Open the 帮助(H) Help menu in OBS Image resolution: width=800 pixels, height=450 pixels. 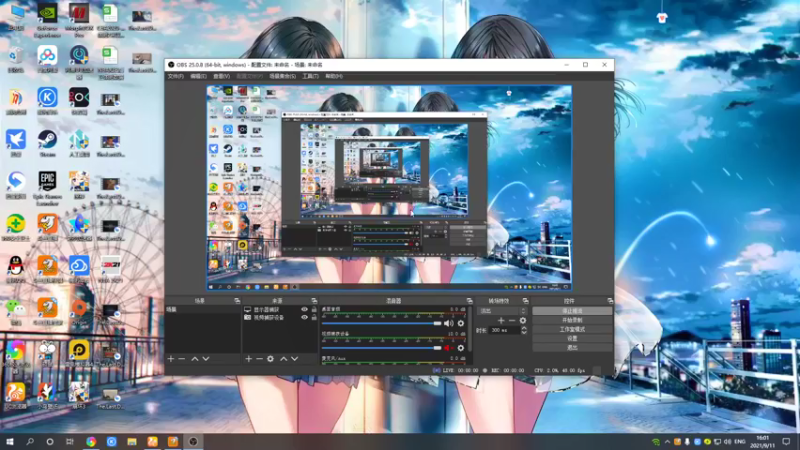click(334, 76)
